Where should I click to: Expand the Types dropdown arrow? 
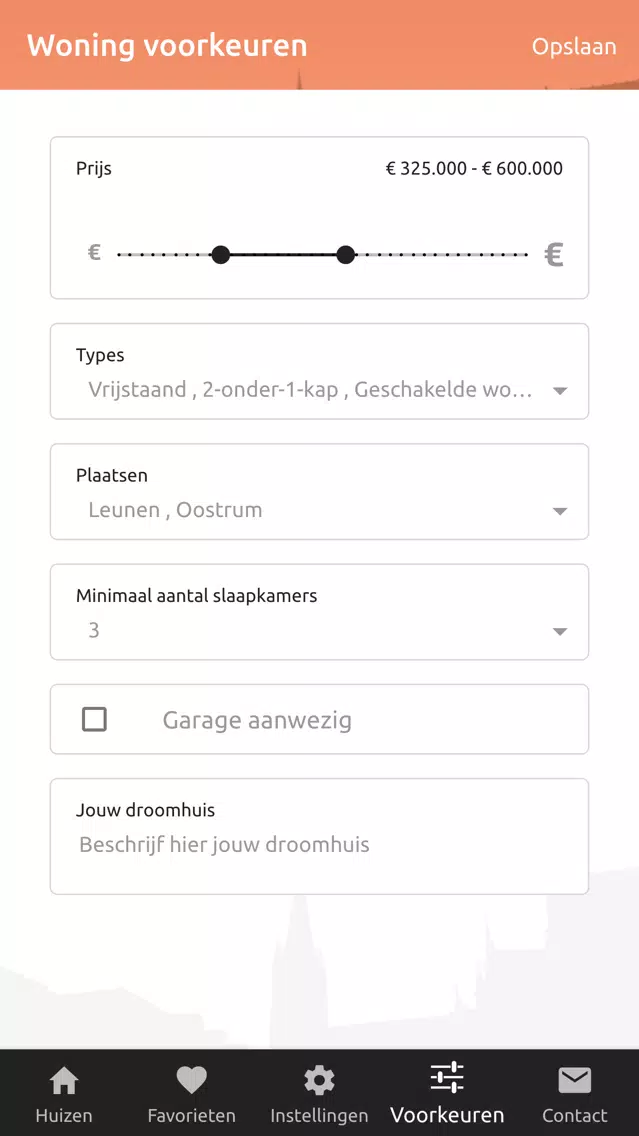click(559, 391)
